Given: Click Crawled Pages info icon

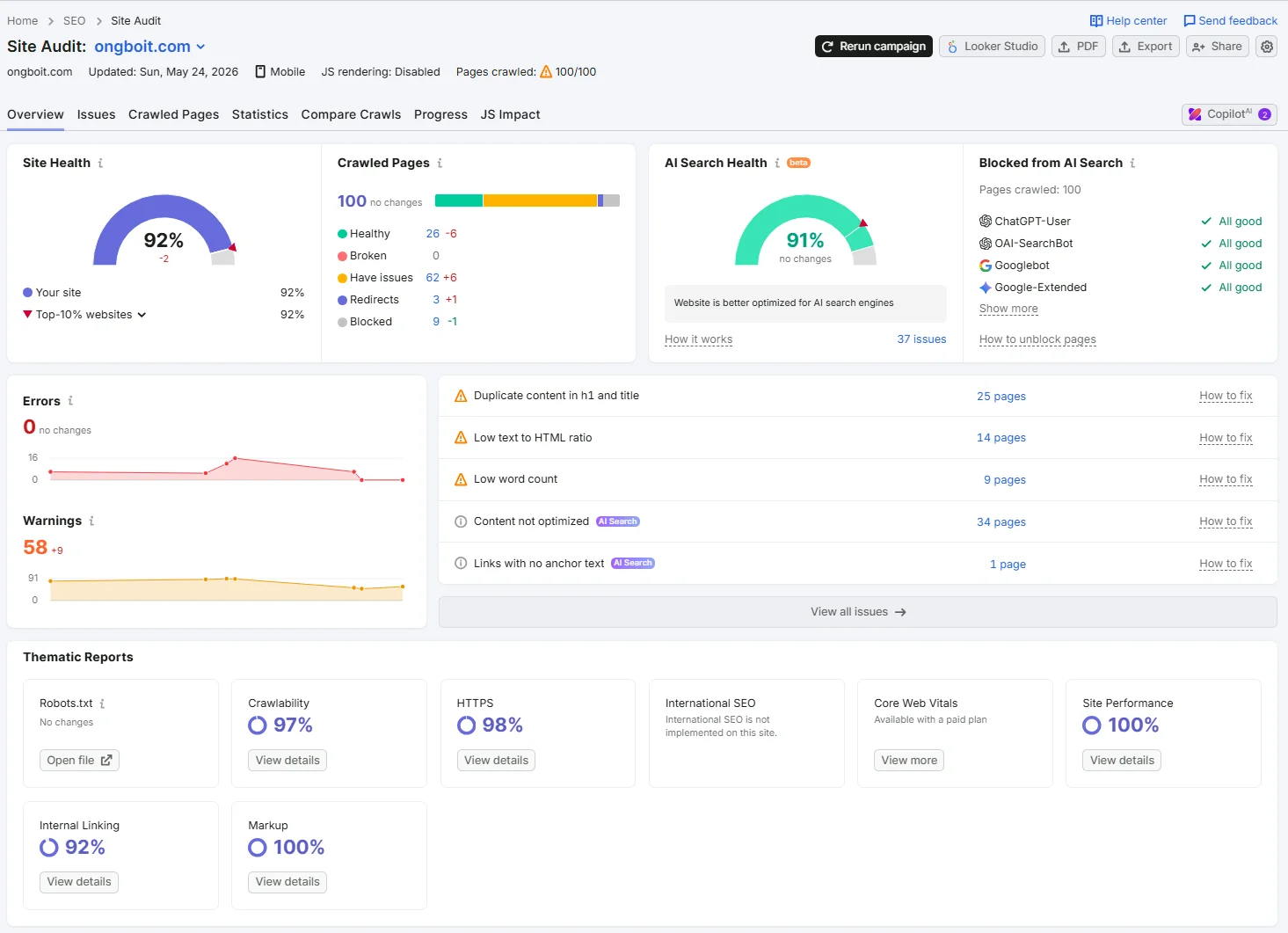Looking at the screenshot, I should point(440,164).
